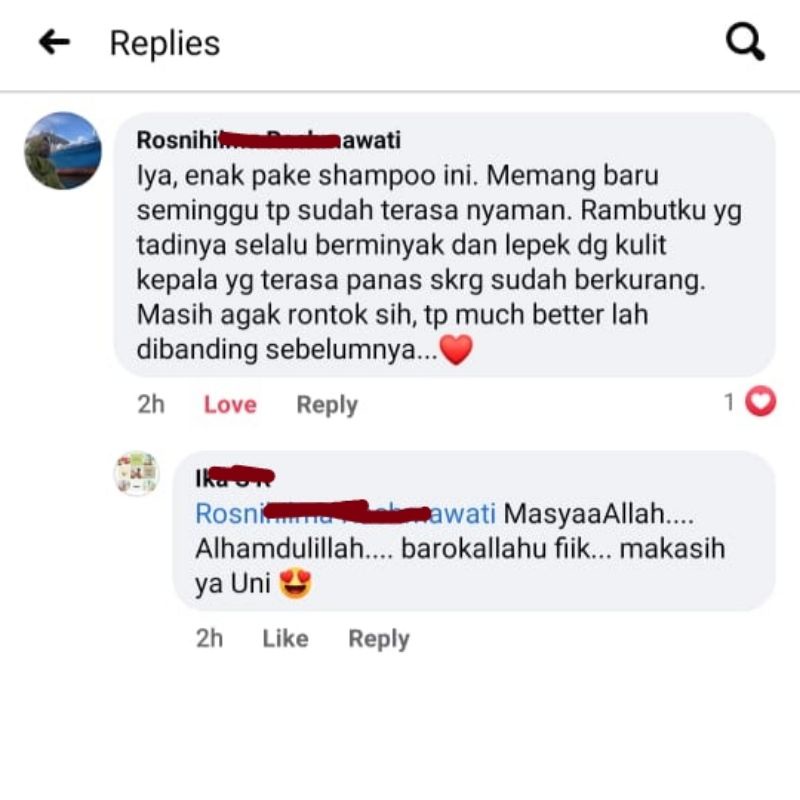The height and width of the screenshot is (800, 800).
Task: Select the 2h timestamp under Ika's reply
Action: point(209,639)
